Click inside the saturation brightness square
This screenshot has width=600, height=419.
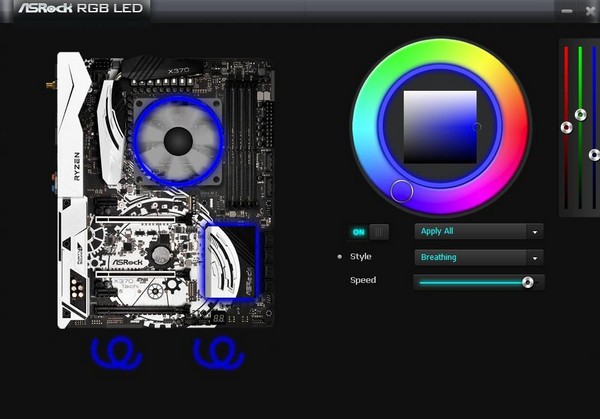coord(440,127)
